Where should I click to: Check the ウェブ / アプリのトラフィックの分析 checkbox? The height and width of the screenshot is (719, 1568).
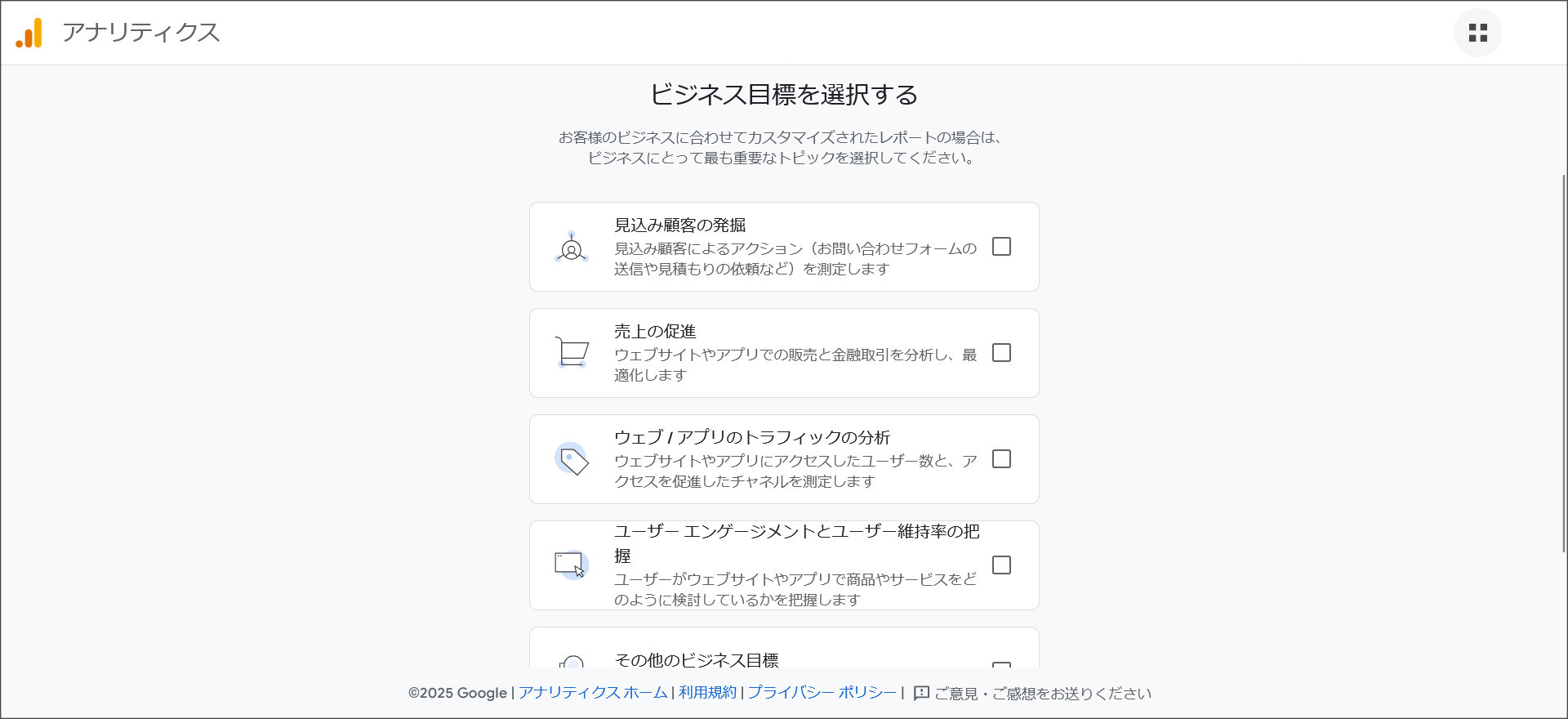pyautogui.click(x=1001, y=459)
